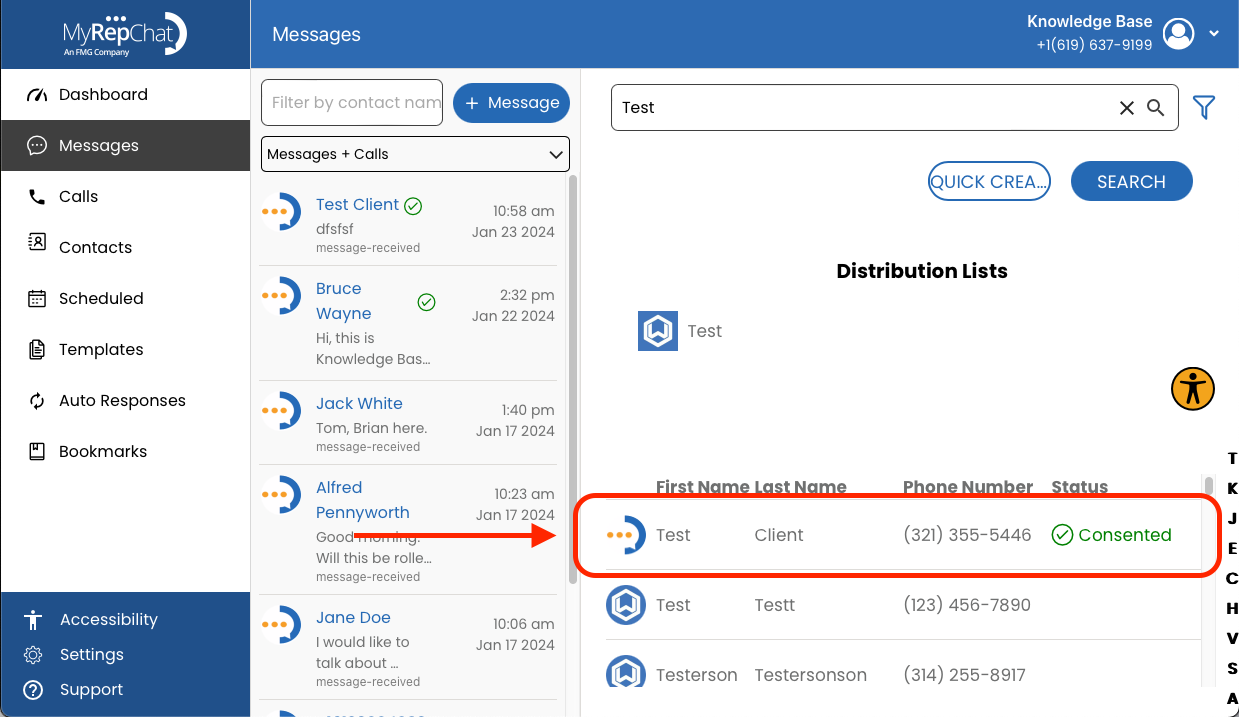Click the user profile avatar icon
The height and width of the screenshot is (717, 1239).
click(x=1180, y=34)
